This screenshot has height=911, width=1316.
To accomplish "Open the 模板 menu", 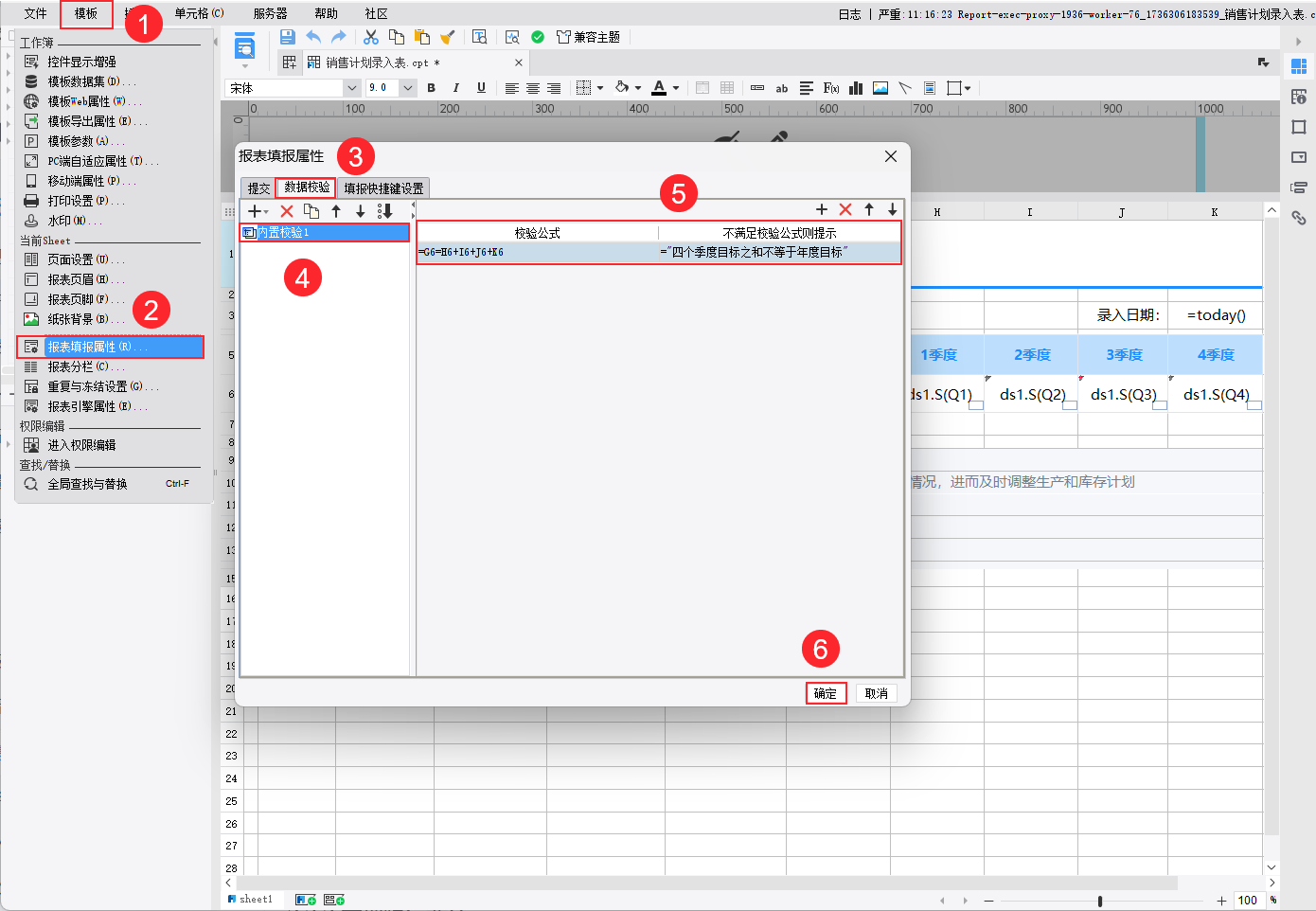I will (x=86, y=13).
